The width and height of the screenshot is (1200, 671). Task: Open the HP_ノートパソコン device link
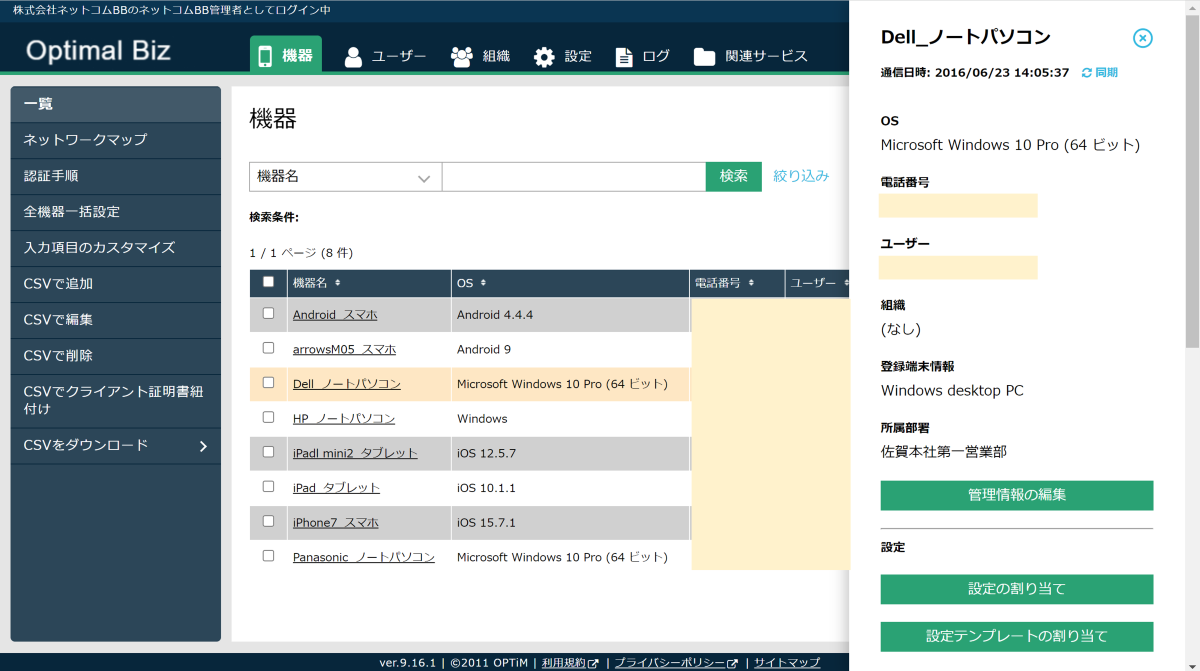click(344, 419)
